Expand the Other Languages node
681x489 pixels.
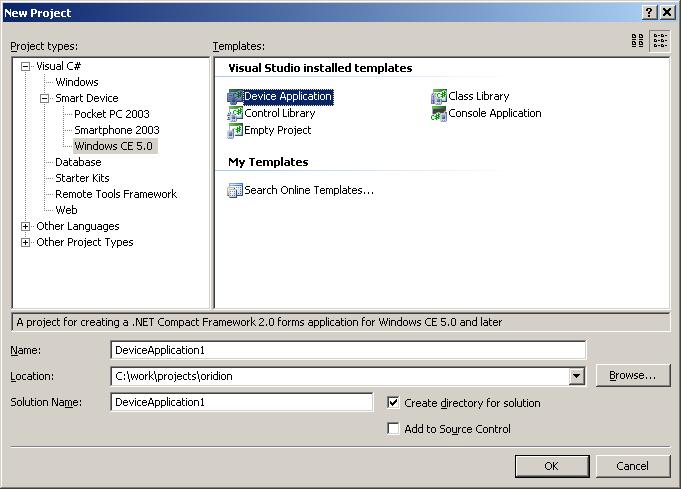(26, 226)
